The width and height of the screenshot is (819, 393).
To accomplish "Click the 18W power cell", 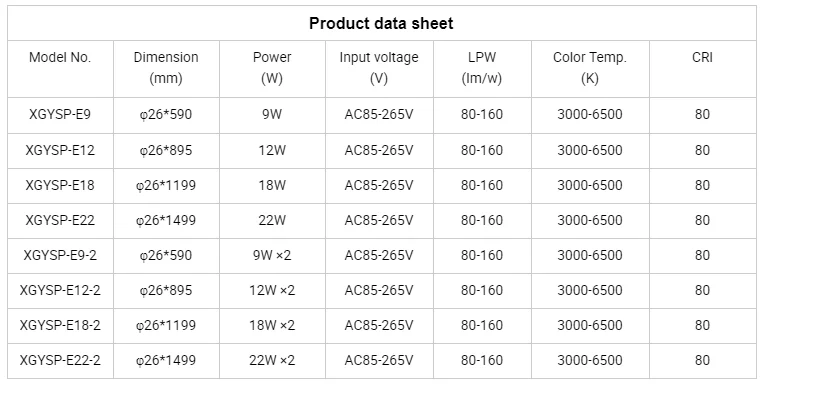I will click(x=272, y=186).
